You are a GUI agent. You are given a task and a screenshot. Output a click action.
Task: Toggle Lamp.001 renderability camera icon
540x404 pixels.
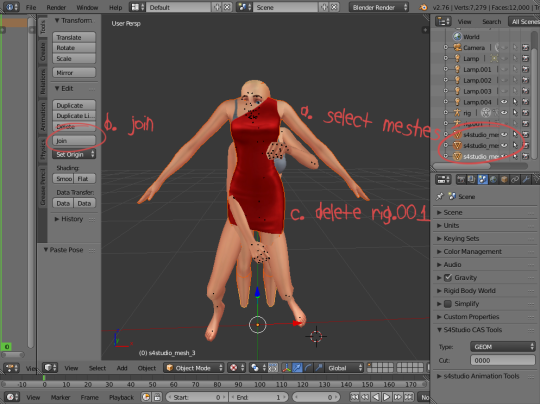[525, 69]
